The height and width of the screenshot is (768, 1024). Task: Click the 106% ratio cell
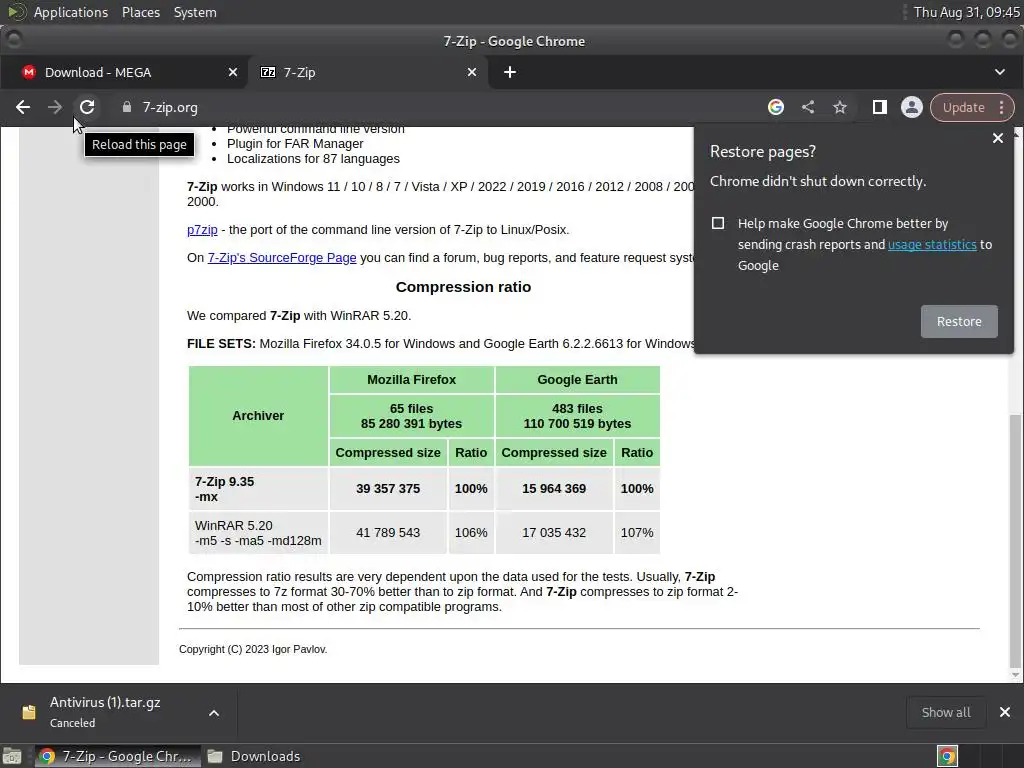[x=471, y=533]
